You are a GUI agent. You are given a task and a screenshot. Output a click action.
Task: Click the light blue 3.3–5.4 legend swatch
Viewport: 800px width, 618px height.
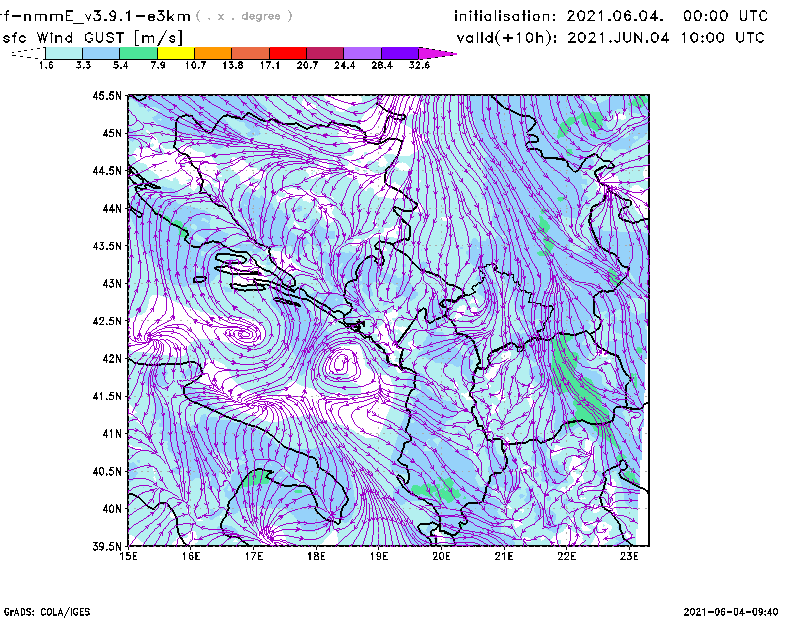(x=101, y=53)
